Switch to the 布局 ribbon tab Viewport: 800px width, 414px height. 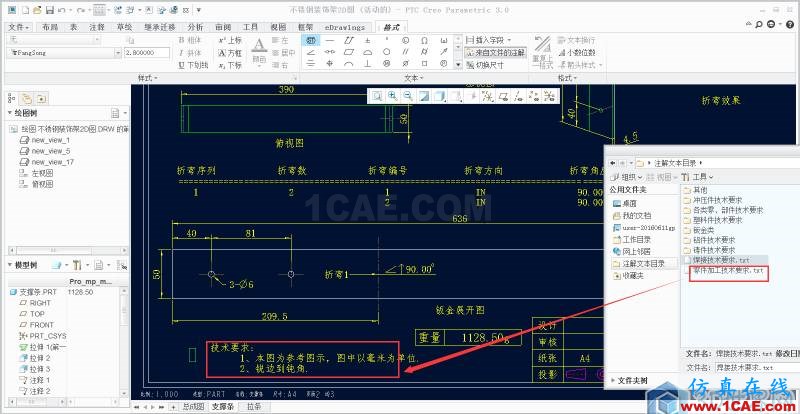(50, 27)
